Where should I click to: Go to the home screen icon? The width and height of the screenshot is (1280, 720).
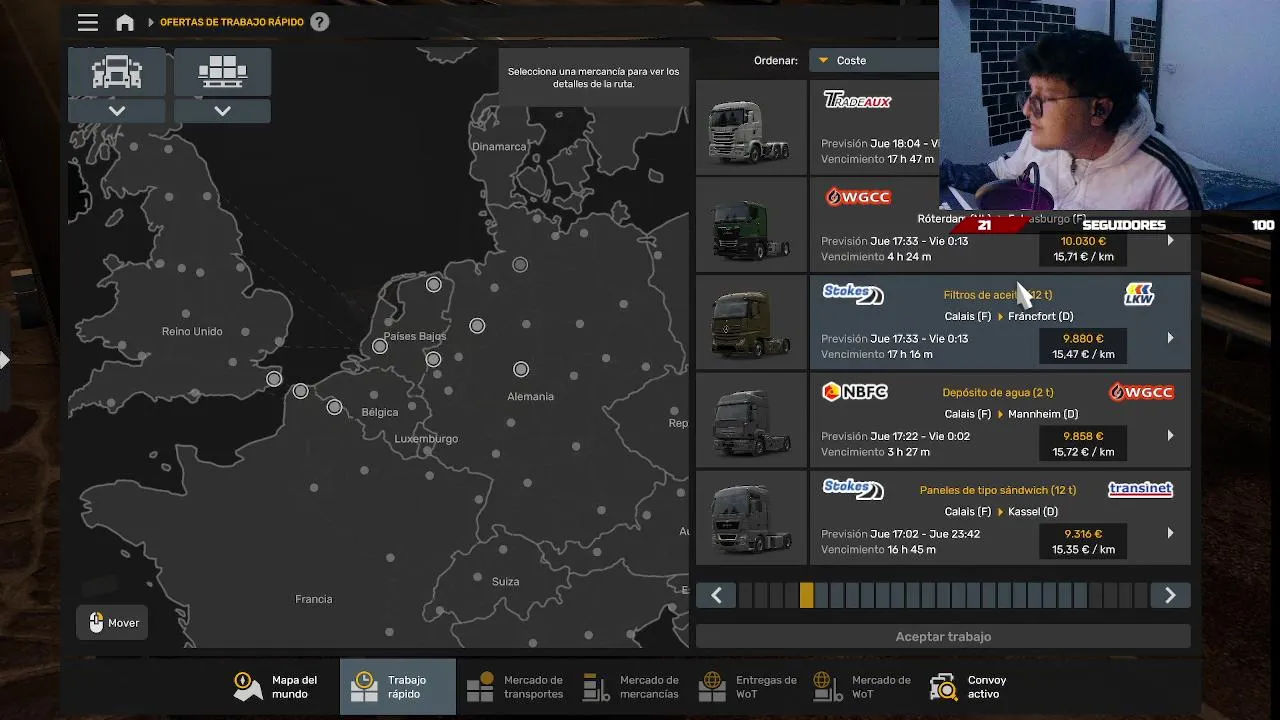(x=125, y=22)
